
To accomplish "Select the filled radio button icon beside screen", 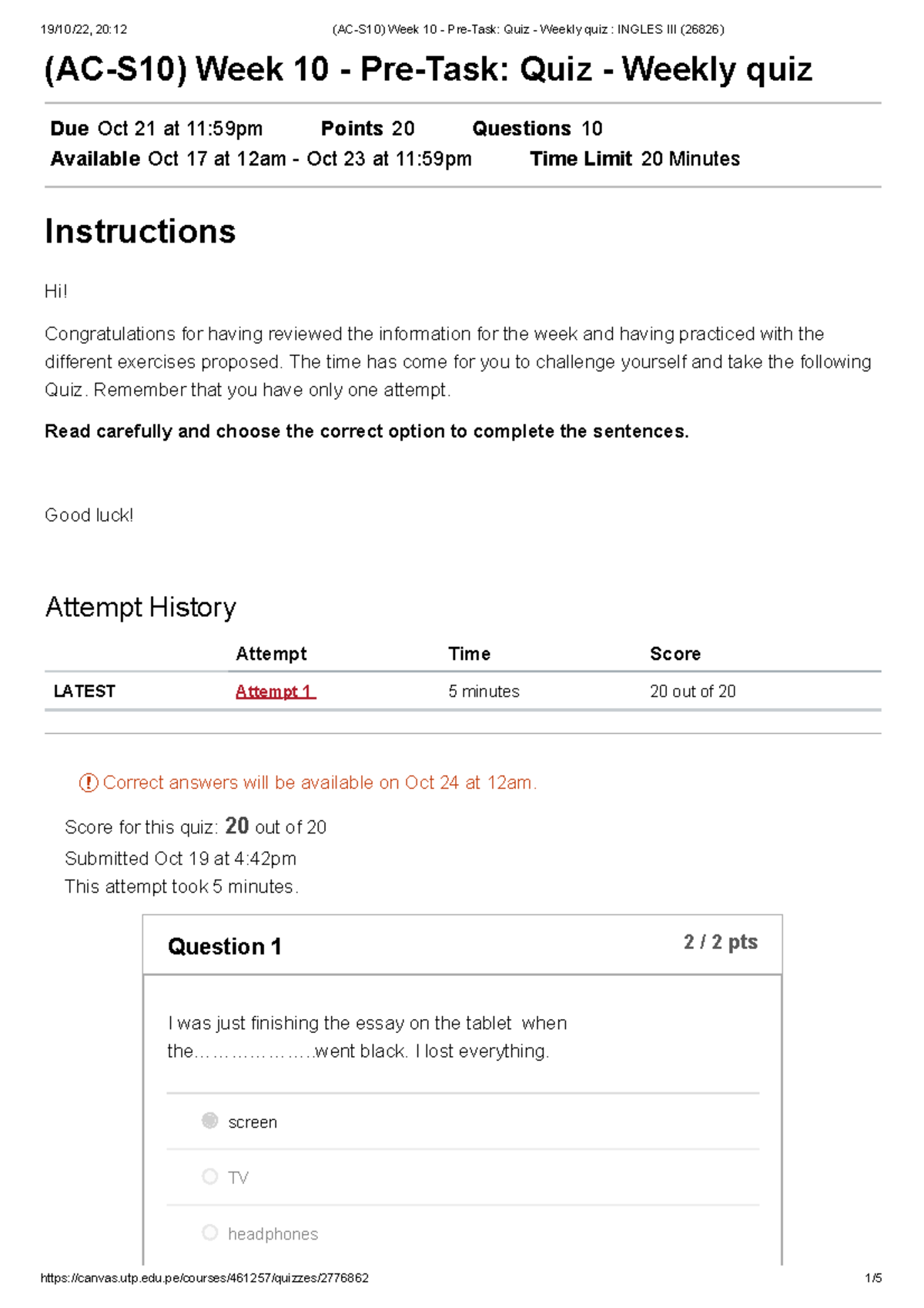I will click(x=208, y=1121).
